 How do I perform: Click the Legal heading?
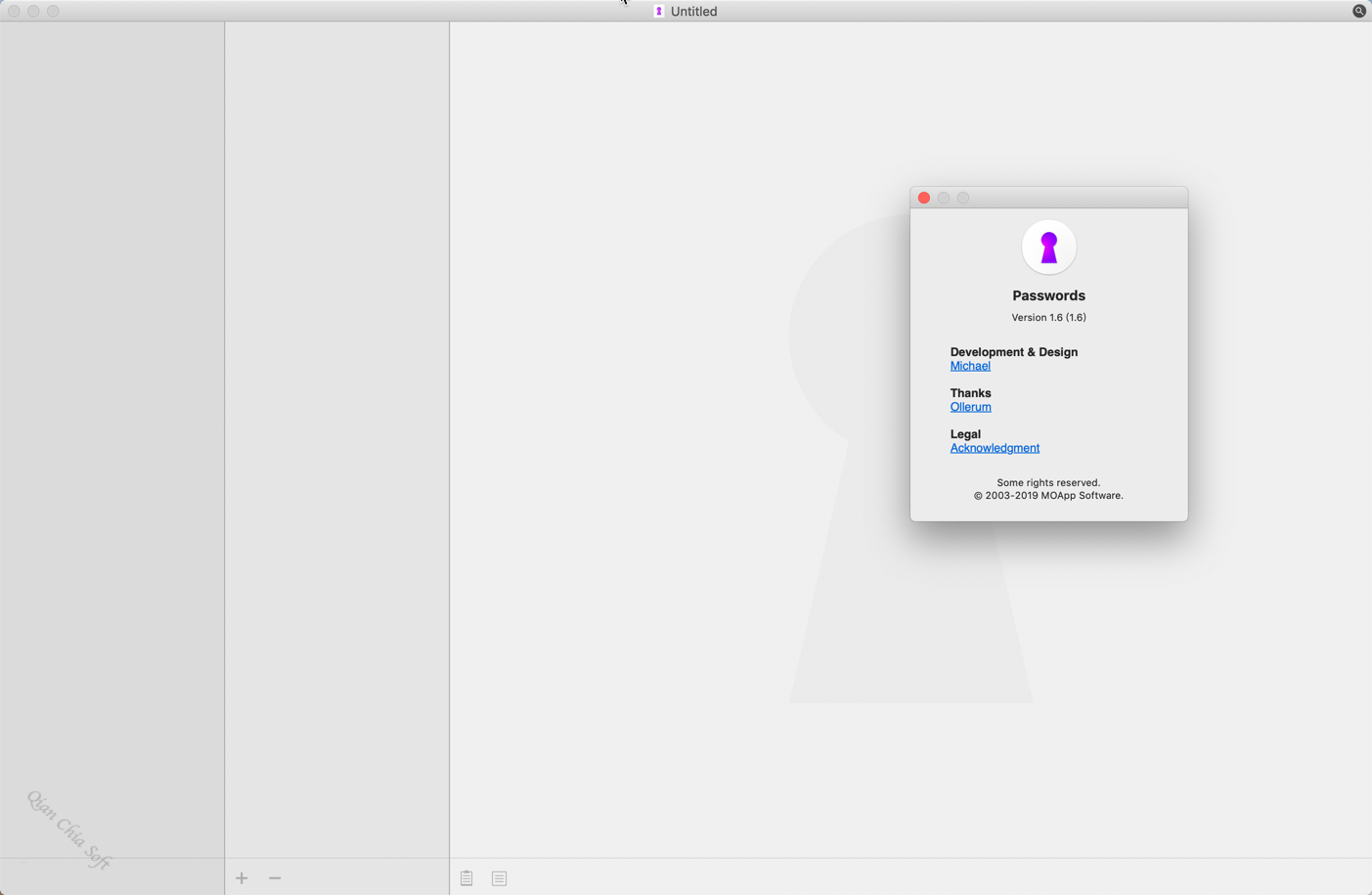click(x=965, y=434)
